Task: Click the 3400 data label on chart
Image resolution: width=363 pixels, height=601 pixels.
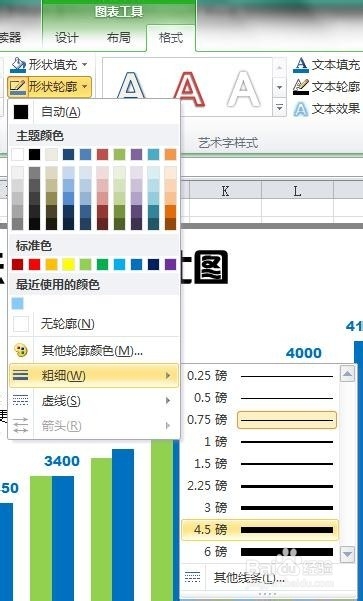Action: pyautogui.click(x=62, y=461)
